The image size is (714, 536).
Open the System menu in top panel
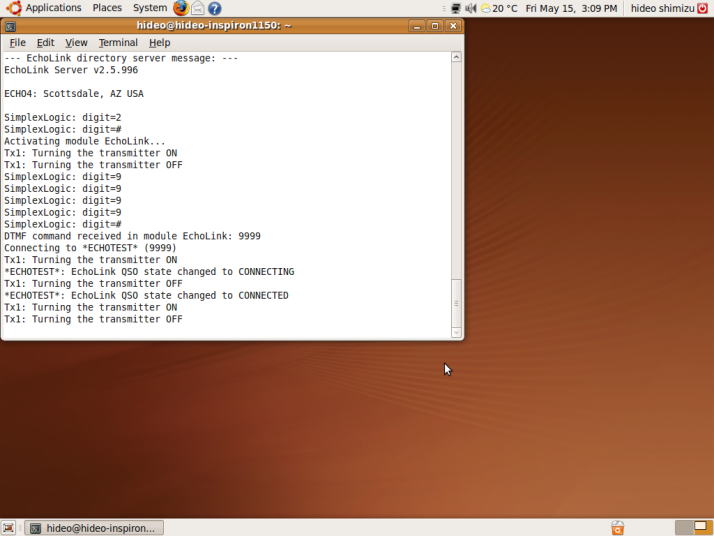click(150, 8)
